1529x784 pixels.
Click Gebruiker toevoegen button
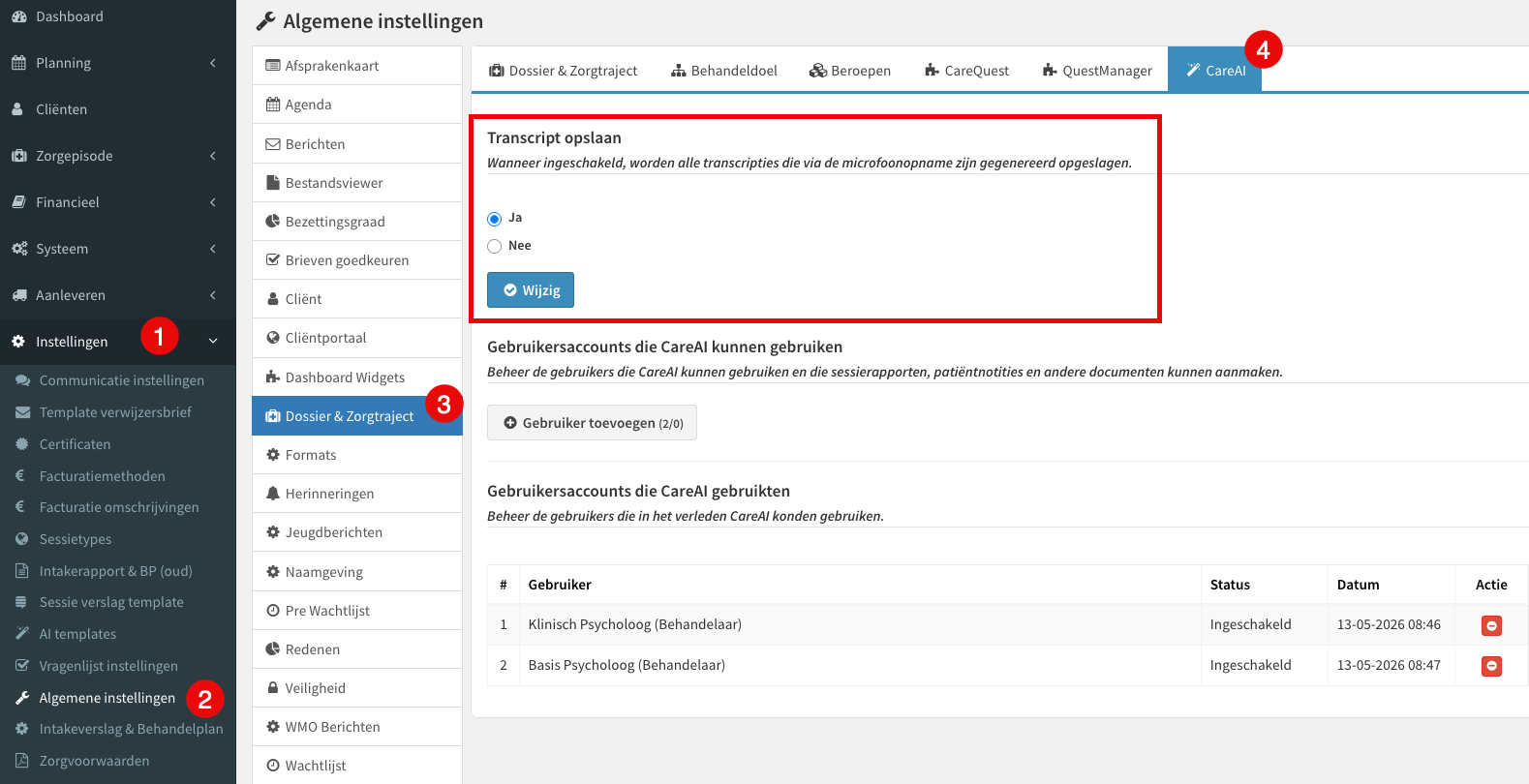[592, 423]
